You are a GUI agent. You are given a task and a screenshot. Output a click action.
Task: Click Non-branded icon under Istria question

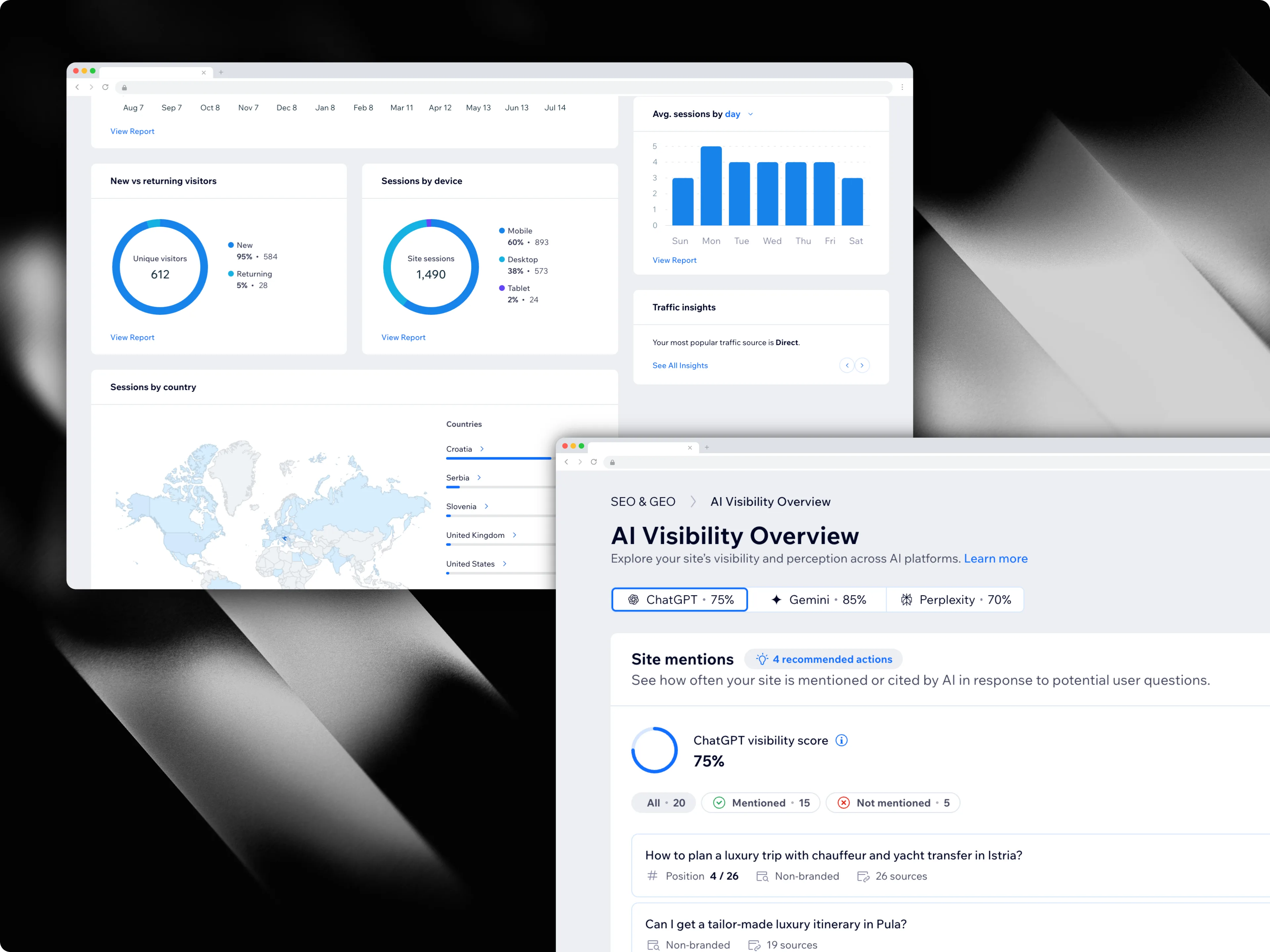point(762,876)
